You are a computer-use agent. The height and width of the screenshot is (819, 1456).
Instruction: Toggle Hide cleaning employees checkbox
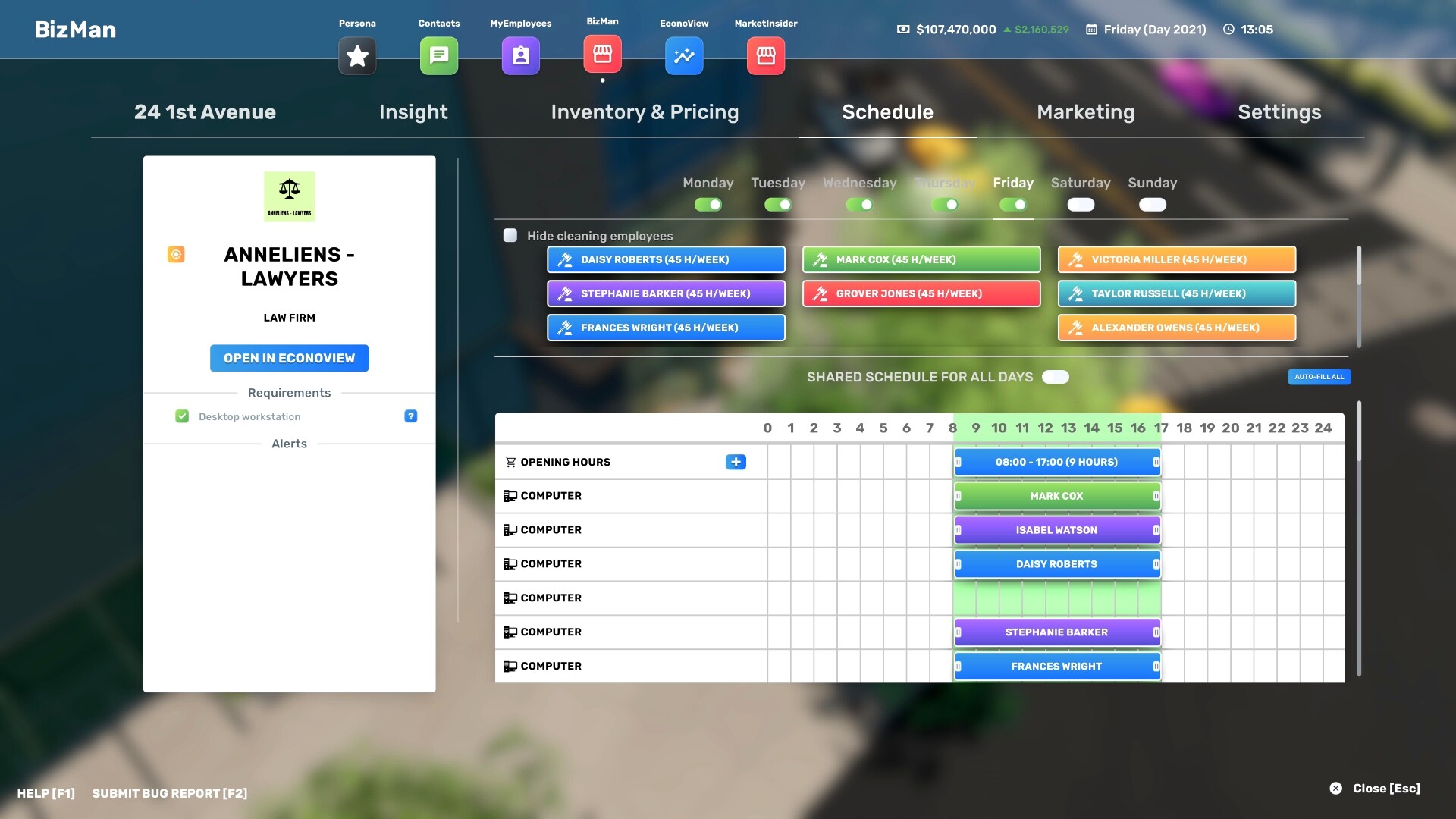pyautogui.click(x=510, y=235)
